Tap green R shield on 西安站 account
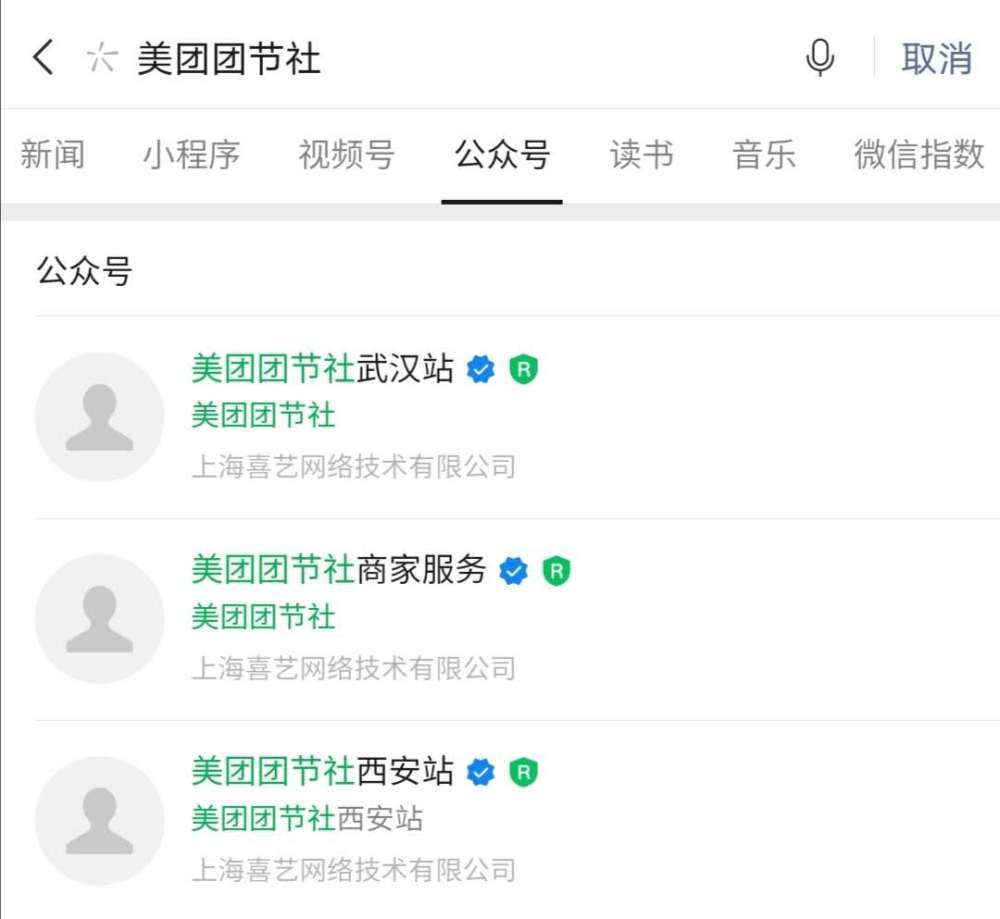 [x=523, y=772]
